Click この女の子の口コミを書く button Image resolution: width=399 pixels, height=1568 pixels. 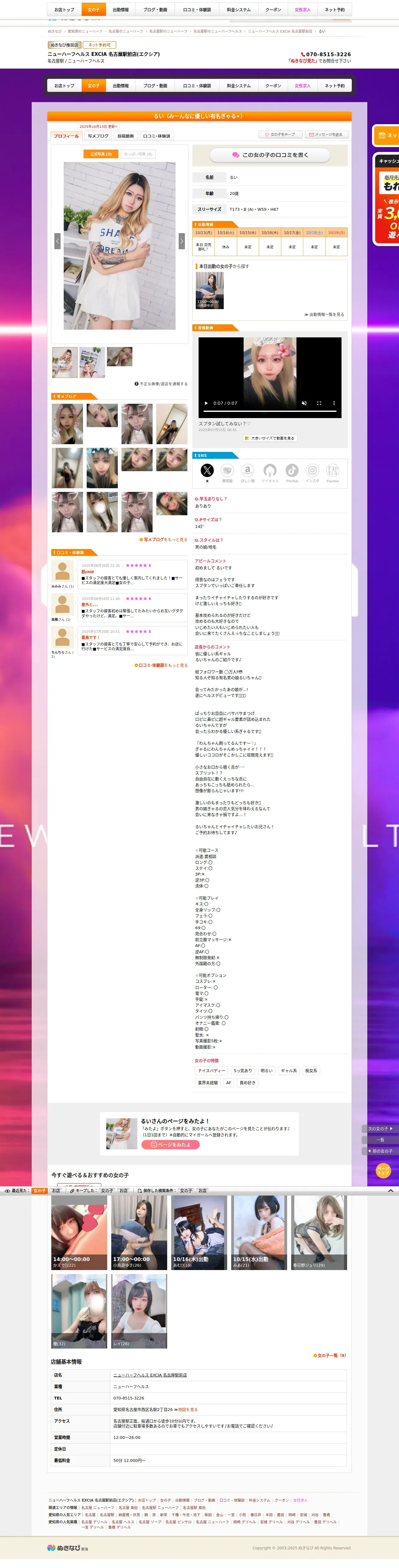[270, 155]
